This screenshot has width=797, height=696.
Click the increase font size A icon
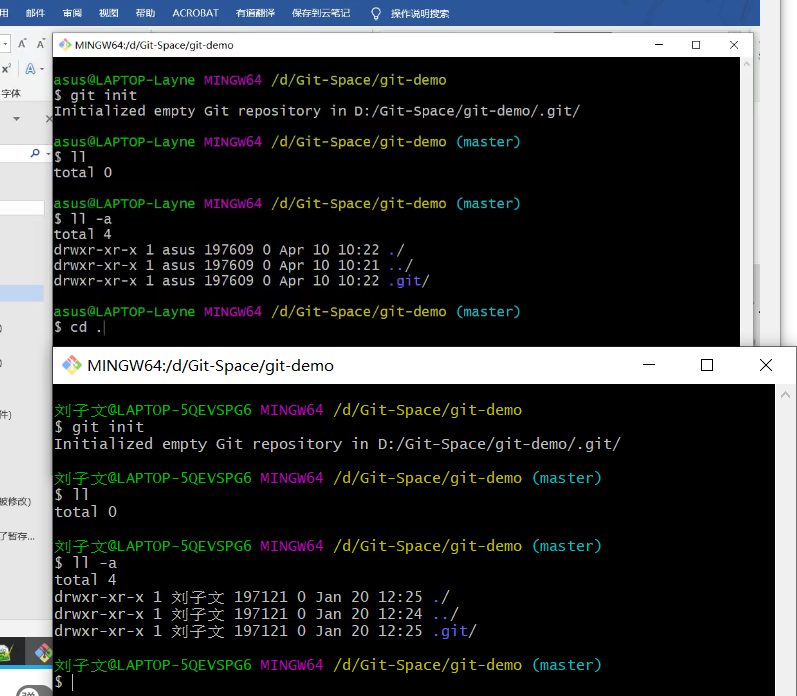[x=22, y=44]
